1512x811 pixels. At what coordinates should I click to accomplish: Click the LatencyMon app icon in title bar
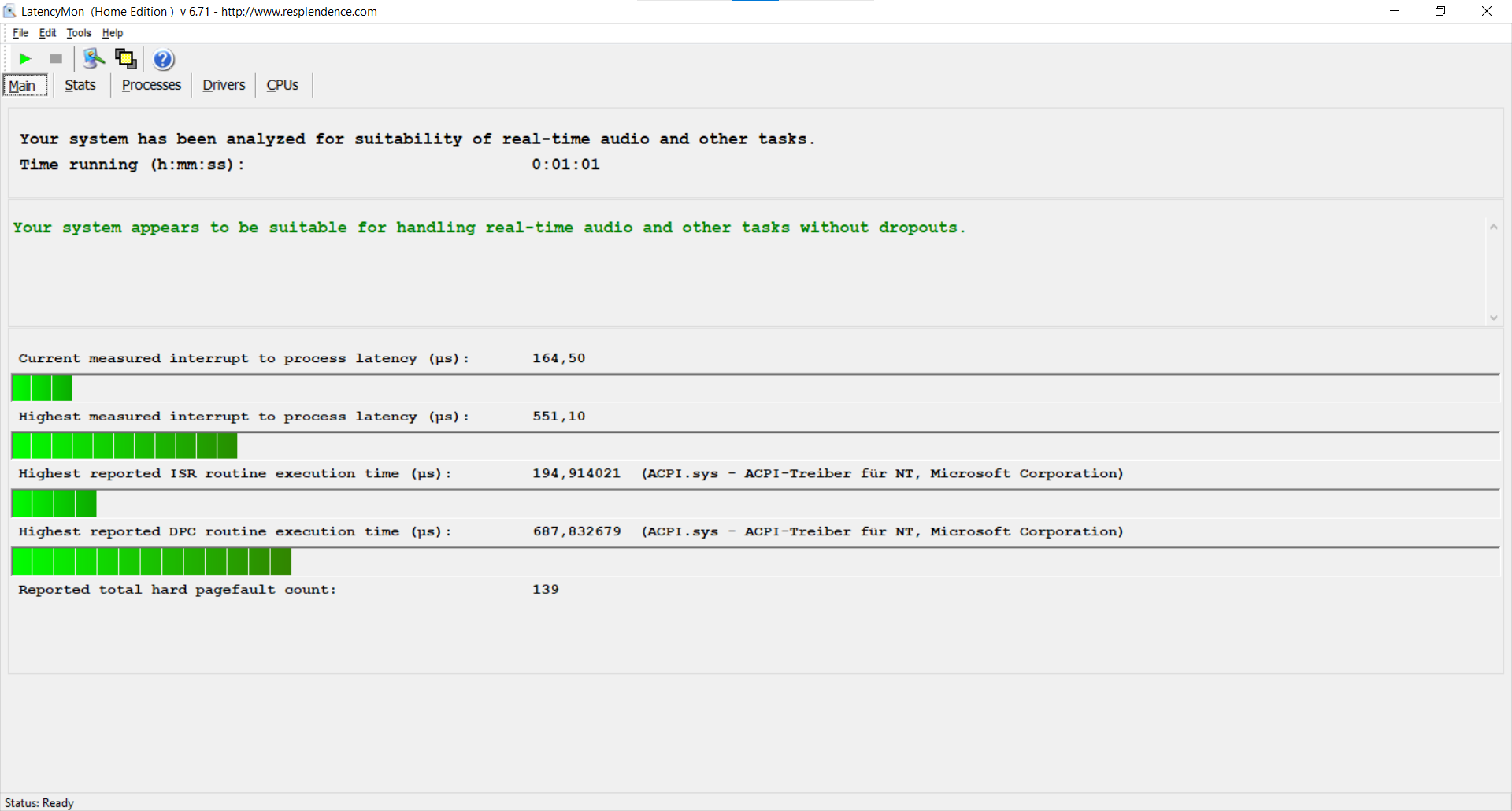(x=9, y=11)
